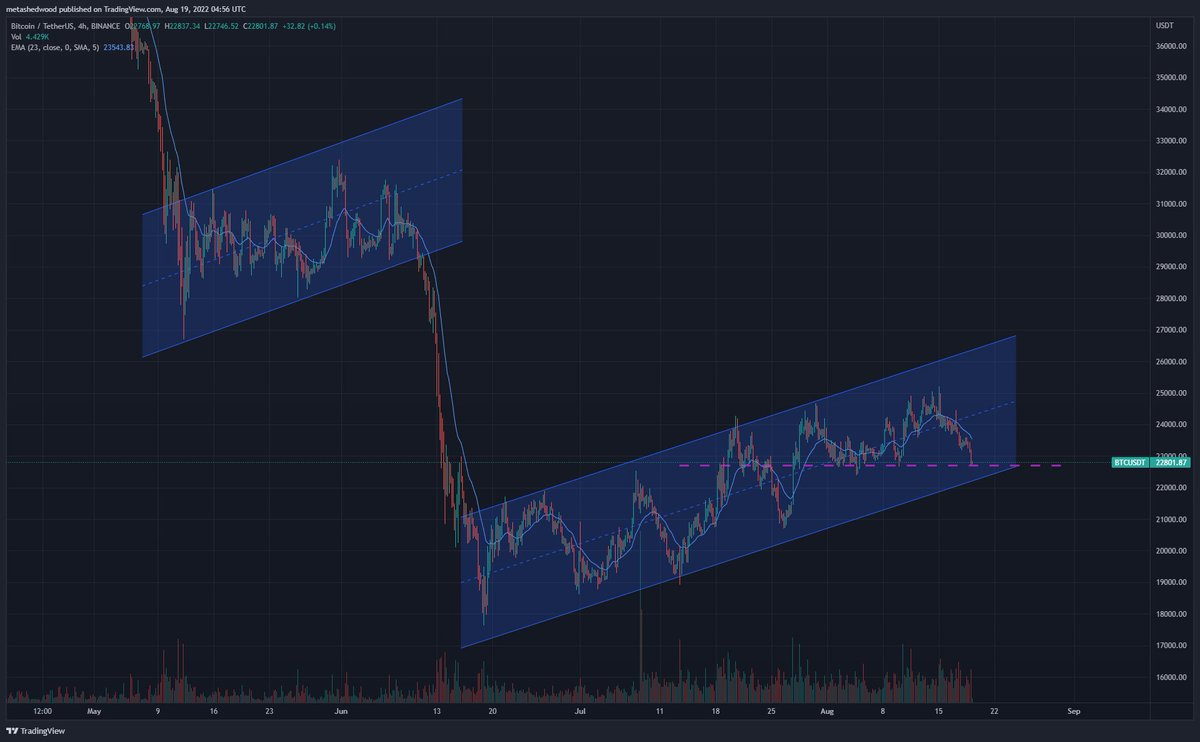Click the 28000.00 price axis label

point(1169,299)
